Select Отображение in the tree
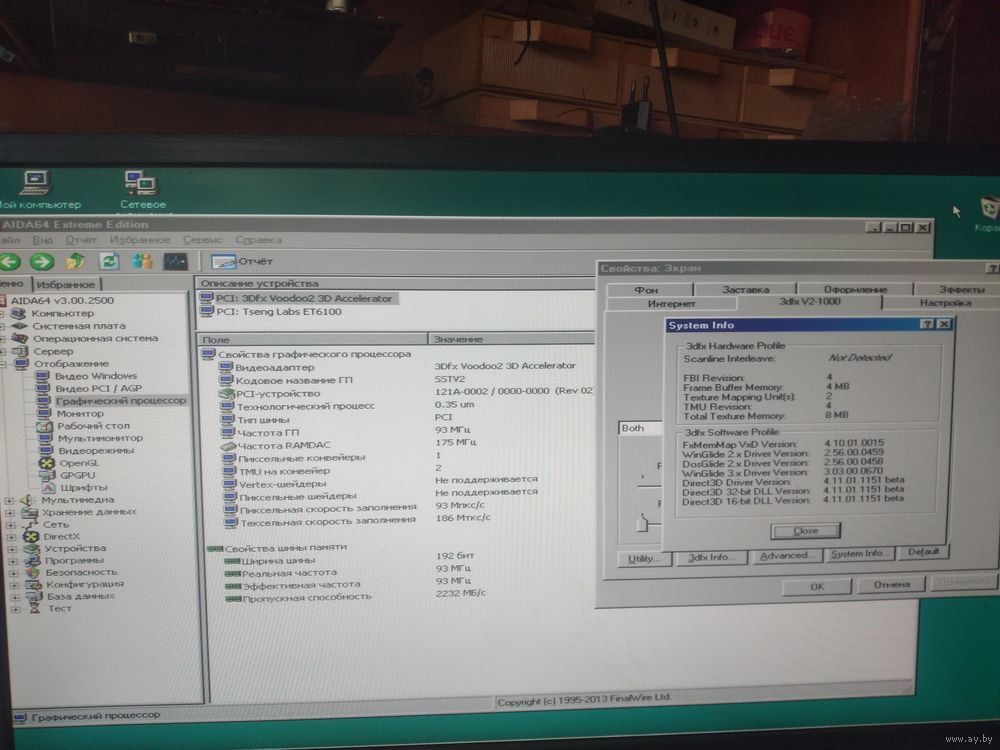 [x=71, y=364]
